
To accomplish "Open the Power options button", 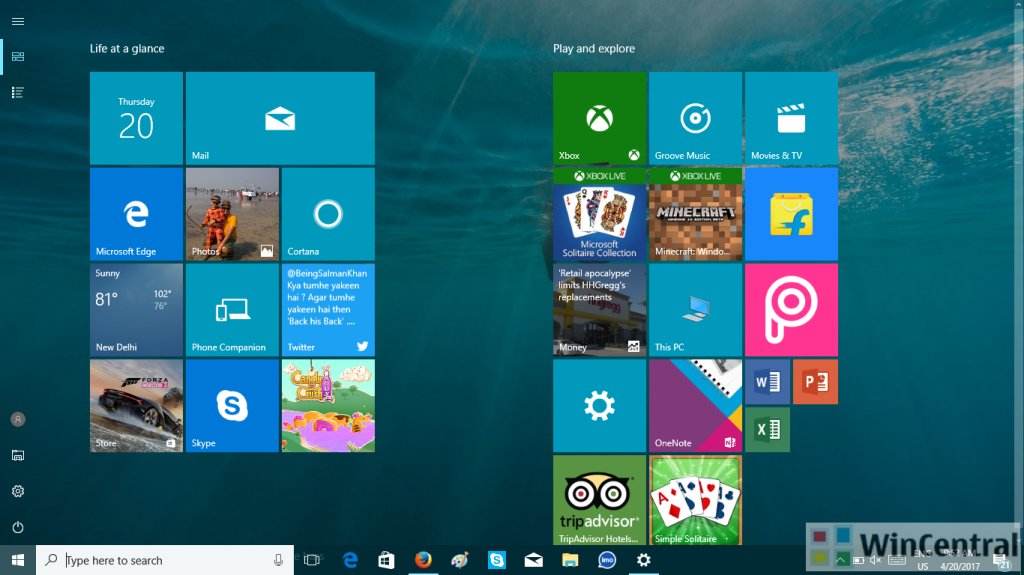I will 18,527.
